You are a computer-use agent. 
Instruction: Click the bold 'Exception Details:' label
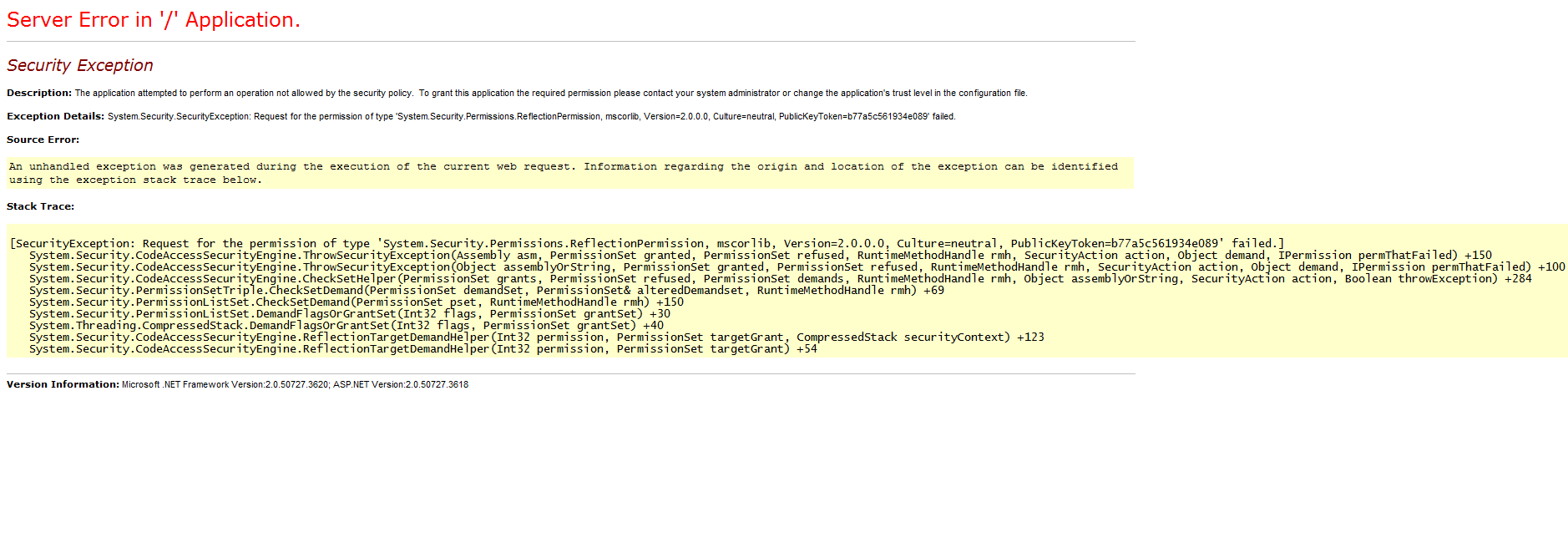(55, 116)
